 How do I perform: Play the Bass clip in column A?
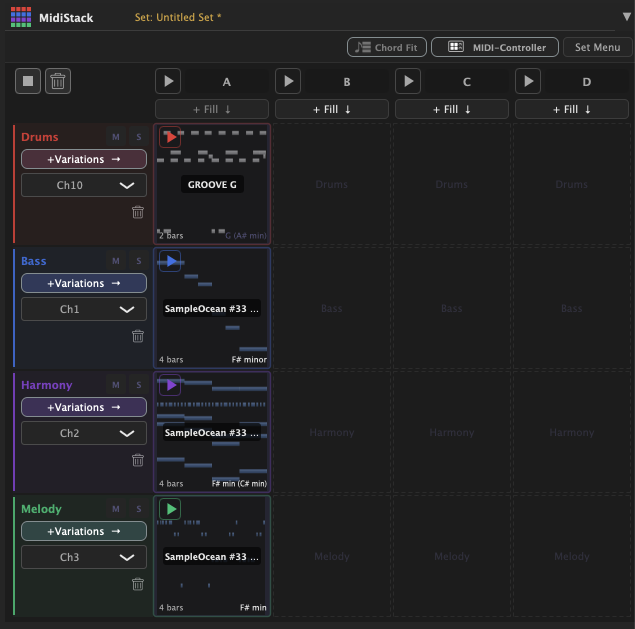point(170,261)
